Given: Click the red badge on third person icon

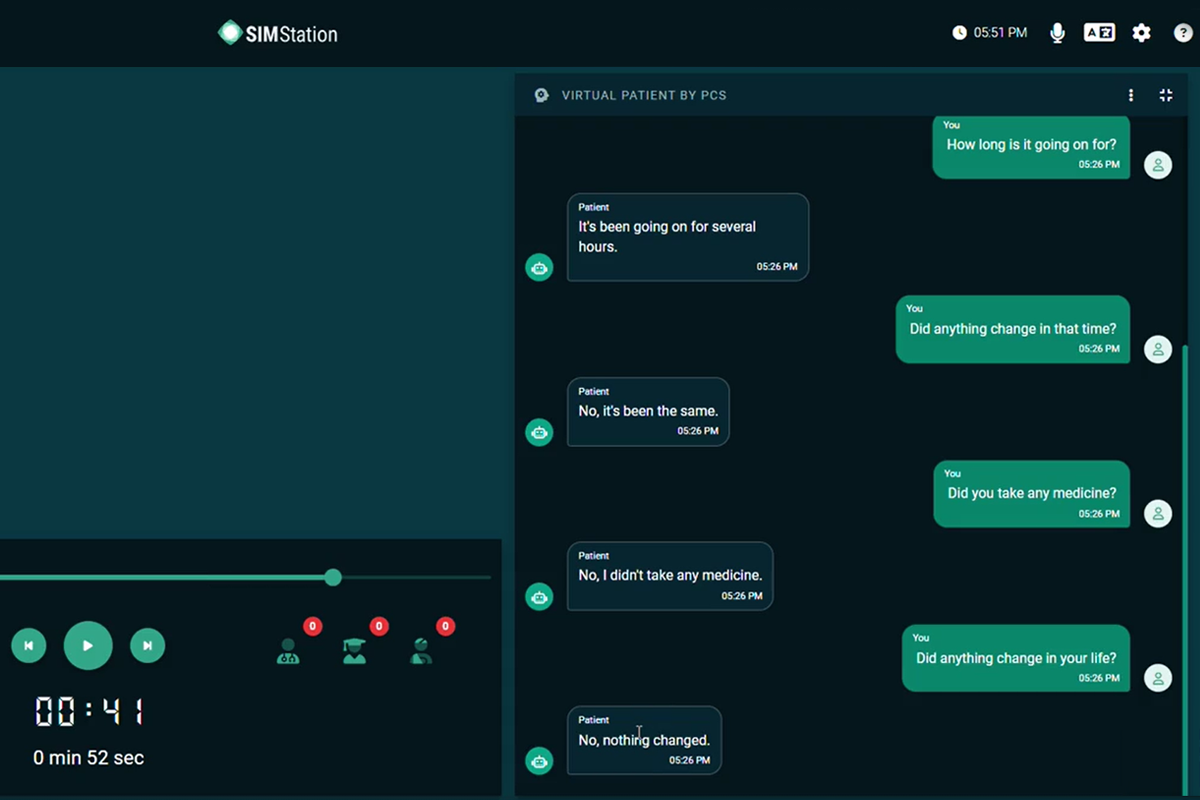Looking at the screenshot, I should click(x=446, y=627).
